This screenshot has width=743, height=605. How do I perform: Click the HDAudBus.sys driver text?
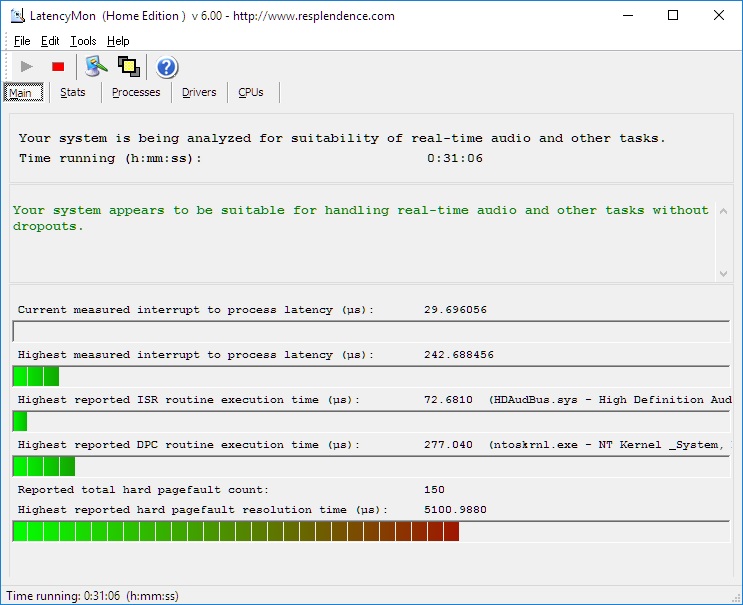tap(610, 400)
